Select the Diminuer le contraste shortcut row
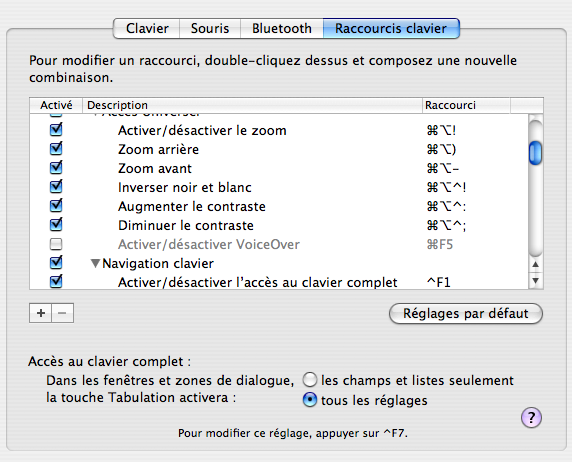The image size is (572, 462). pos(279,225)
